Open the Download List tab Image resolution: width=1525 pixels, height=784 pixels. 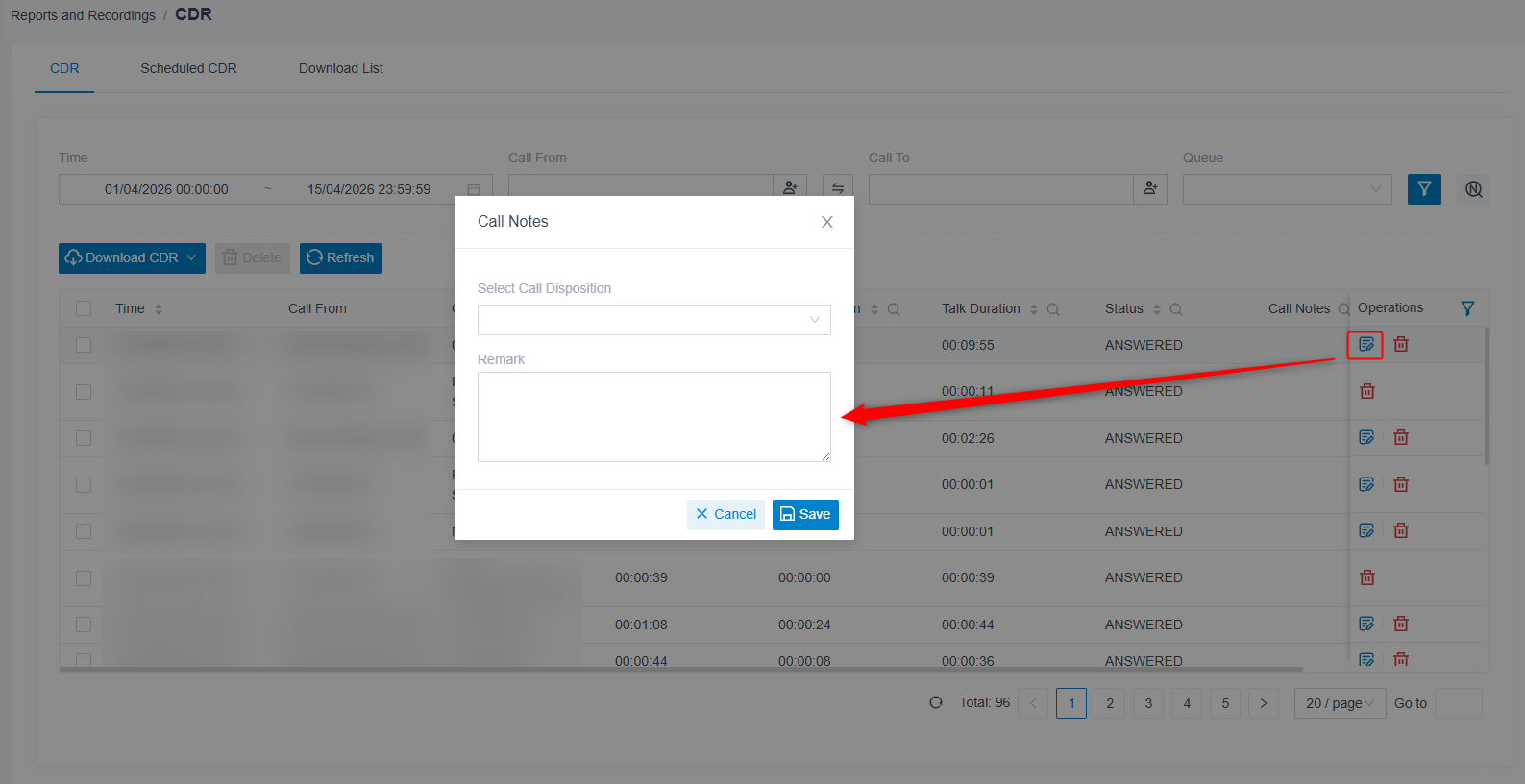pos(341,68)
